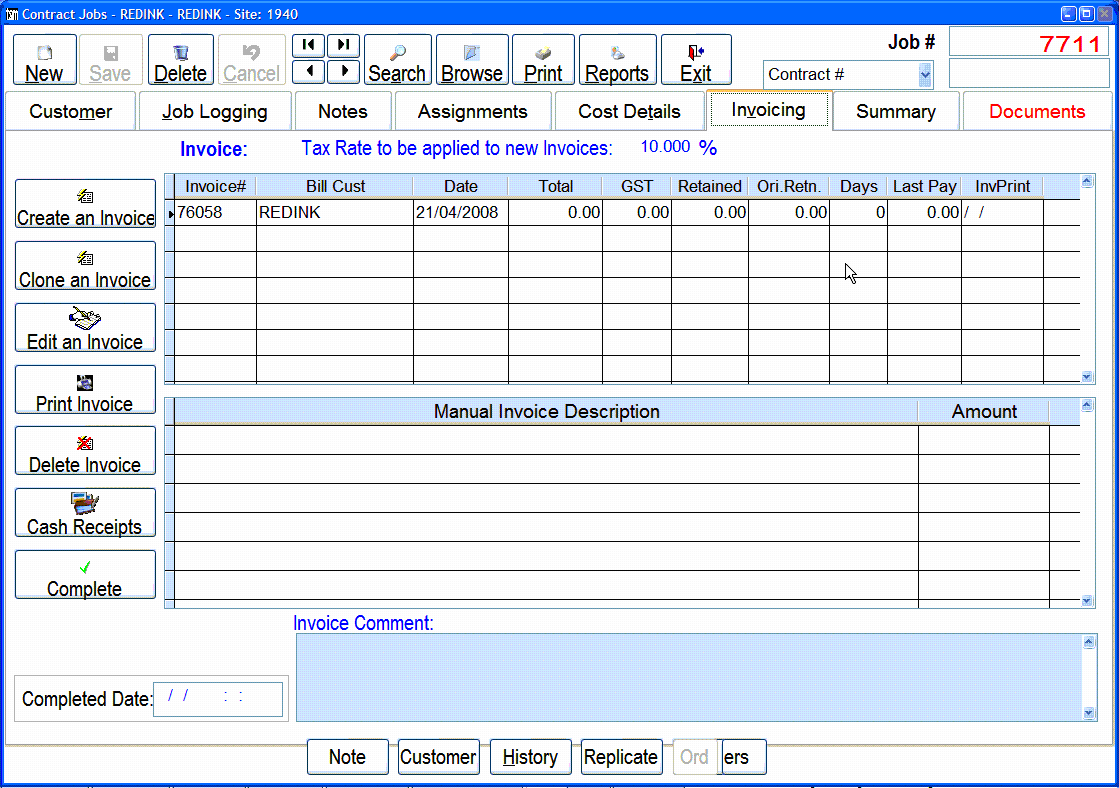This screenshot has height=788, width=1119.
Task: Click the Completed Date field
Action: point(217,699)
